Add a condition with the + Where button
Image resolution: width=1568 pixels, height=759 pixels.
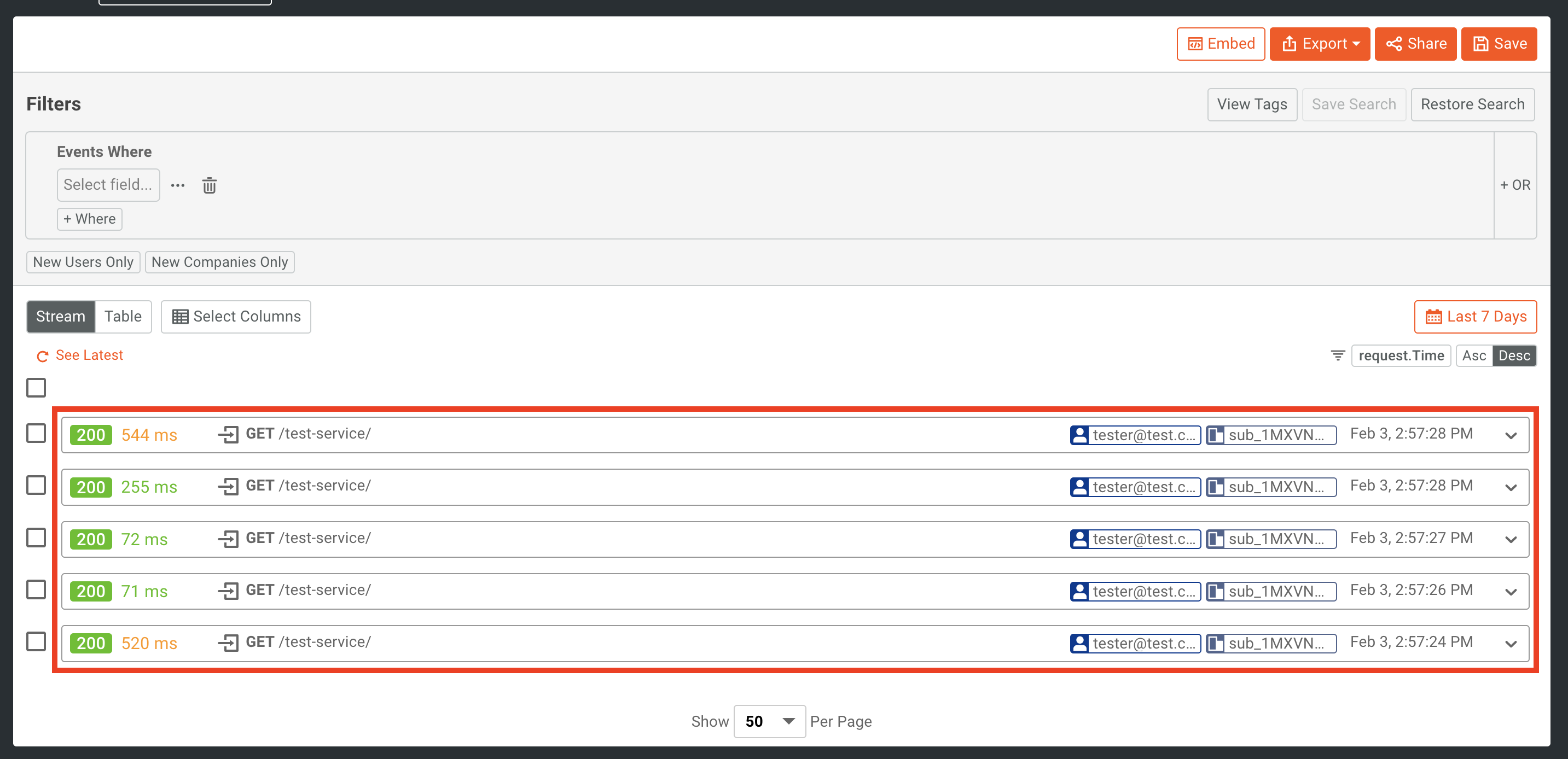pos(90,219)
